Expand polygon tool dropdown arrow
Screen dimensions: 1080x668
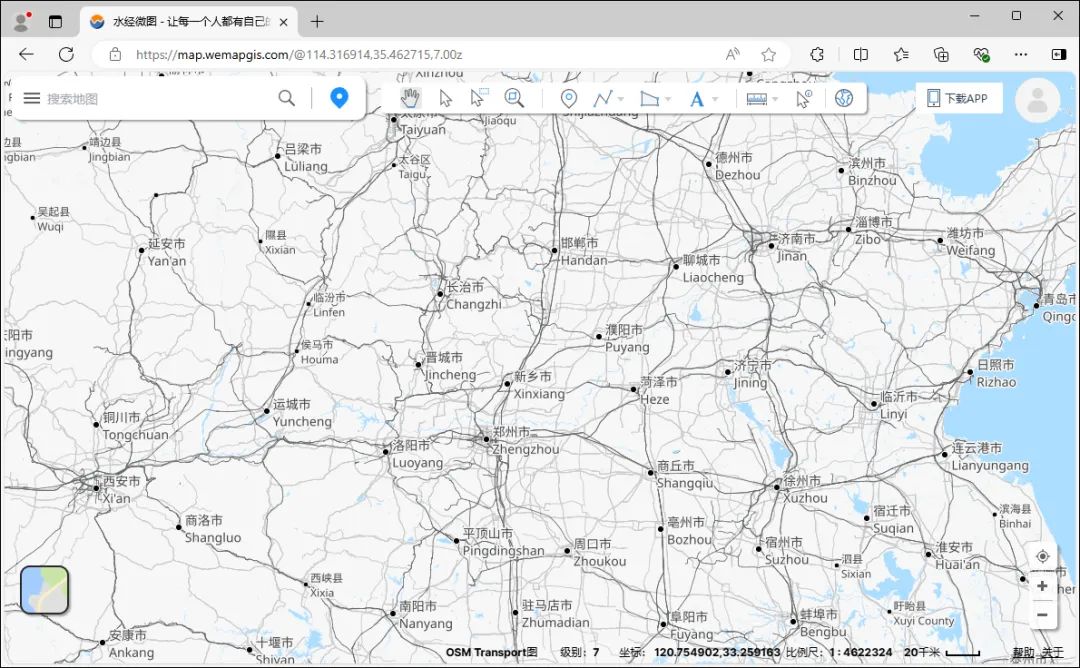(667, 99)
